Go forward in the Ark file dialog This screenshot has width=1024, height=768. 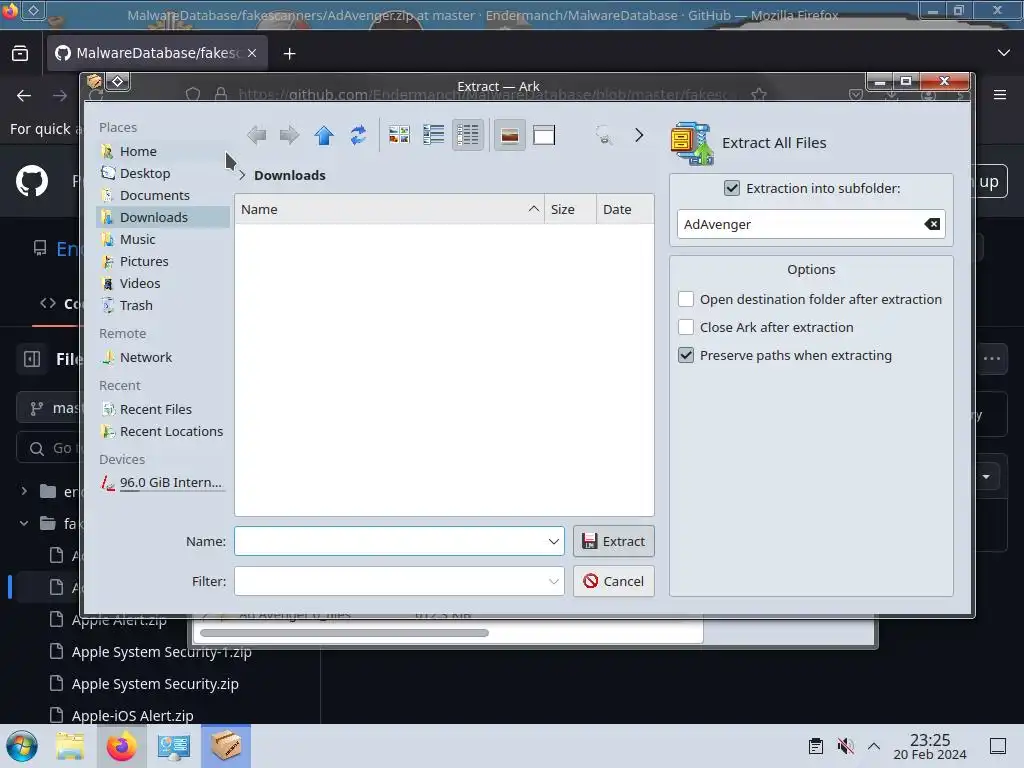(289, 135)
